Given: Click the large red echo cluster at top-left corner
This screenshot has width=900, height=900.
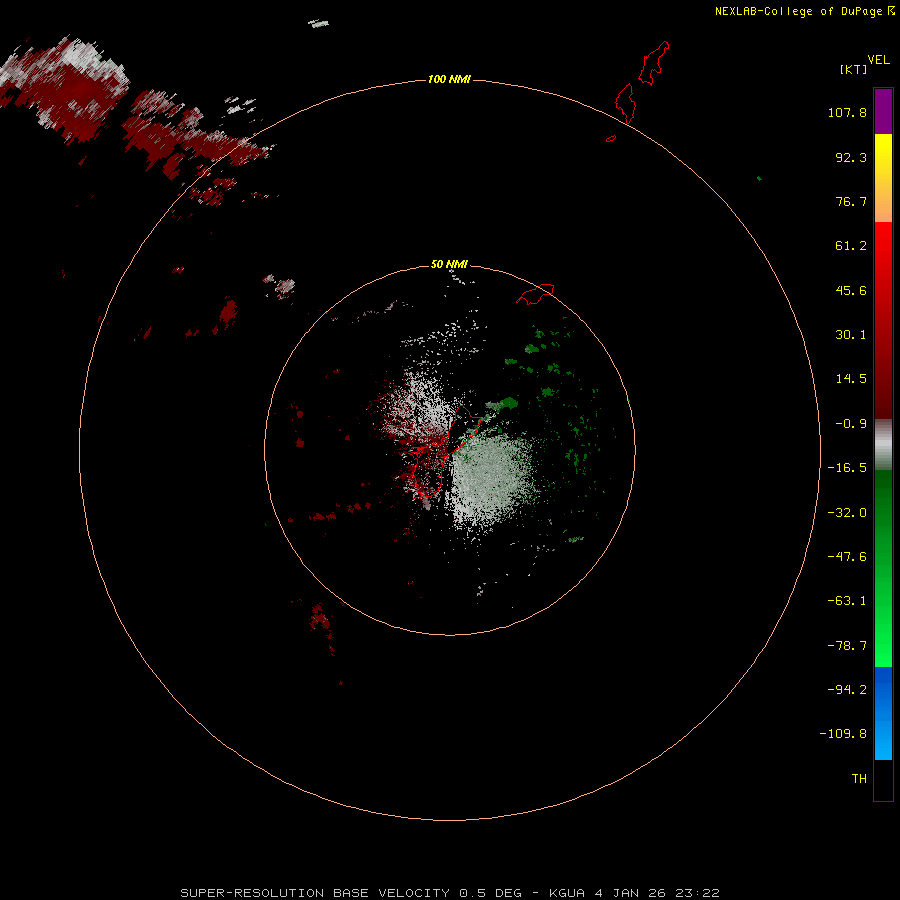Looking at the screenshot, I should click(x=66, y=89).
